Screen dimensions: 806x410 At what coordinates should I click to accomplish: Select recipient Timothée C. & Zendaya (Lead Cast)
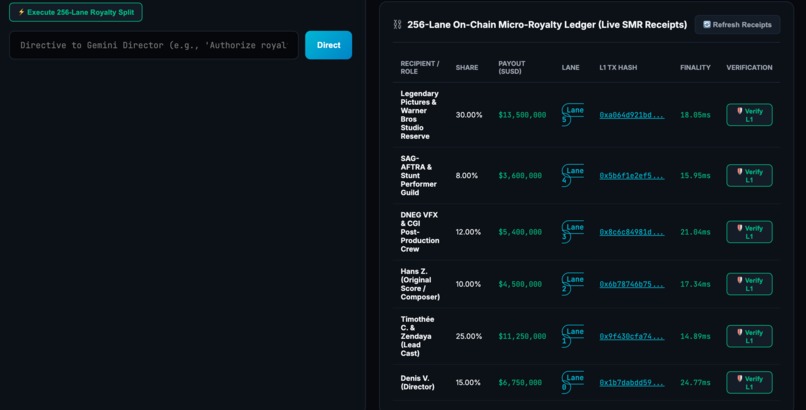pyautogui.click(x=417, y=337)
